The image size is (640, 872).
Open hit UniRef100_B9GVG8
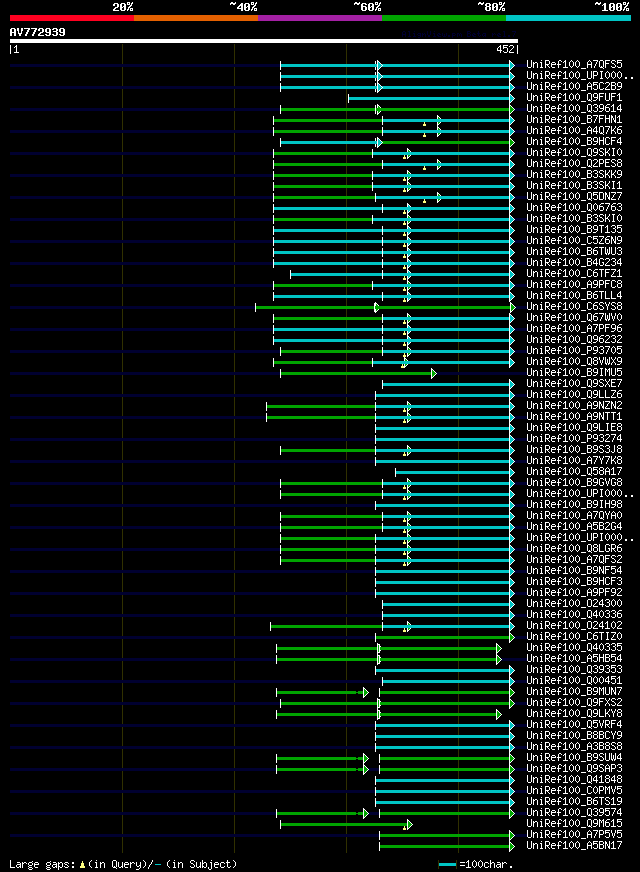[x=574, y=483]
